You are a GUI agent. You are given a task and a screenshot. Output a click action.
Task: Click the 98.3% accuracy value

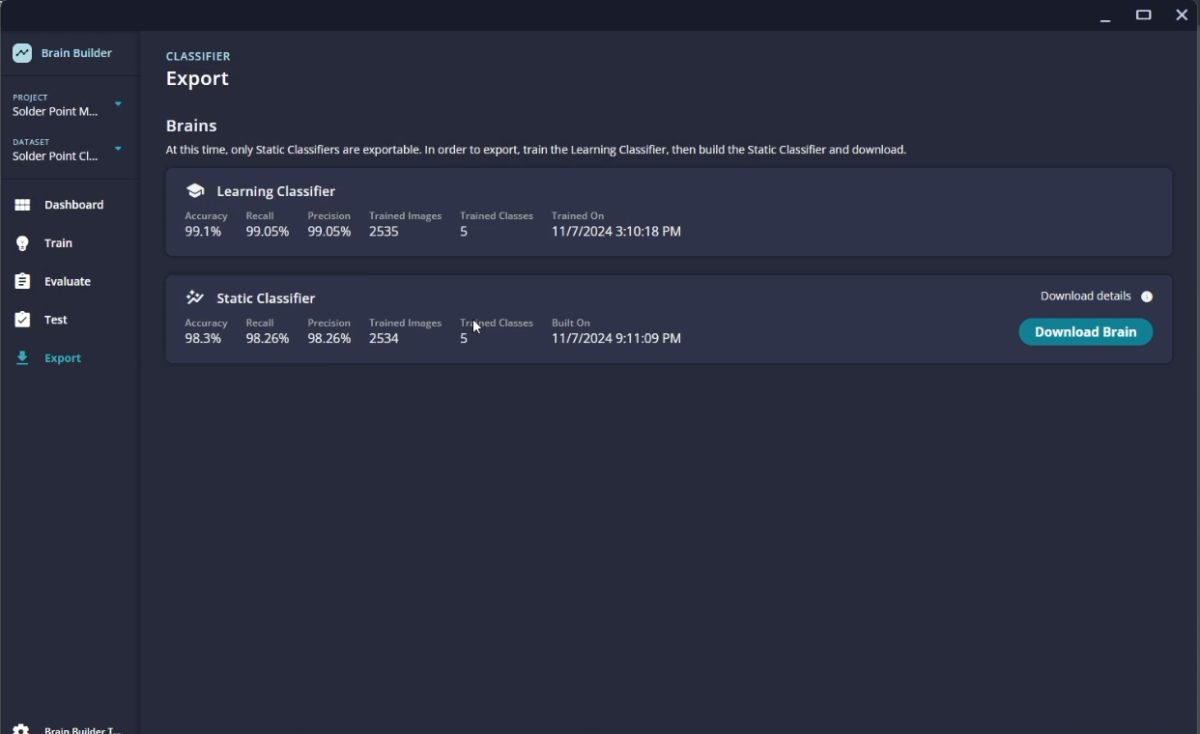pyautogui.click(x=203, y=338)
